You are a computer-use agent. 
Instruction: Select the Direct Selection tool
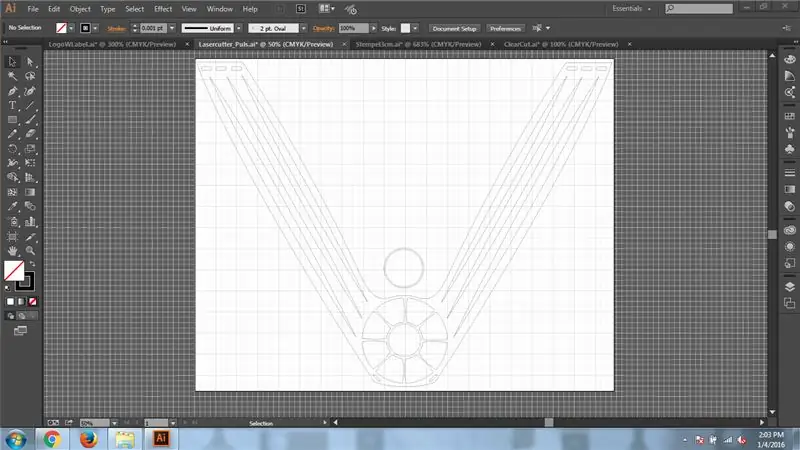pyautogui.click(x=30, y=62)
